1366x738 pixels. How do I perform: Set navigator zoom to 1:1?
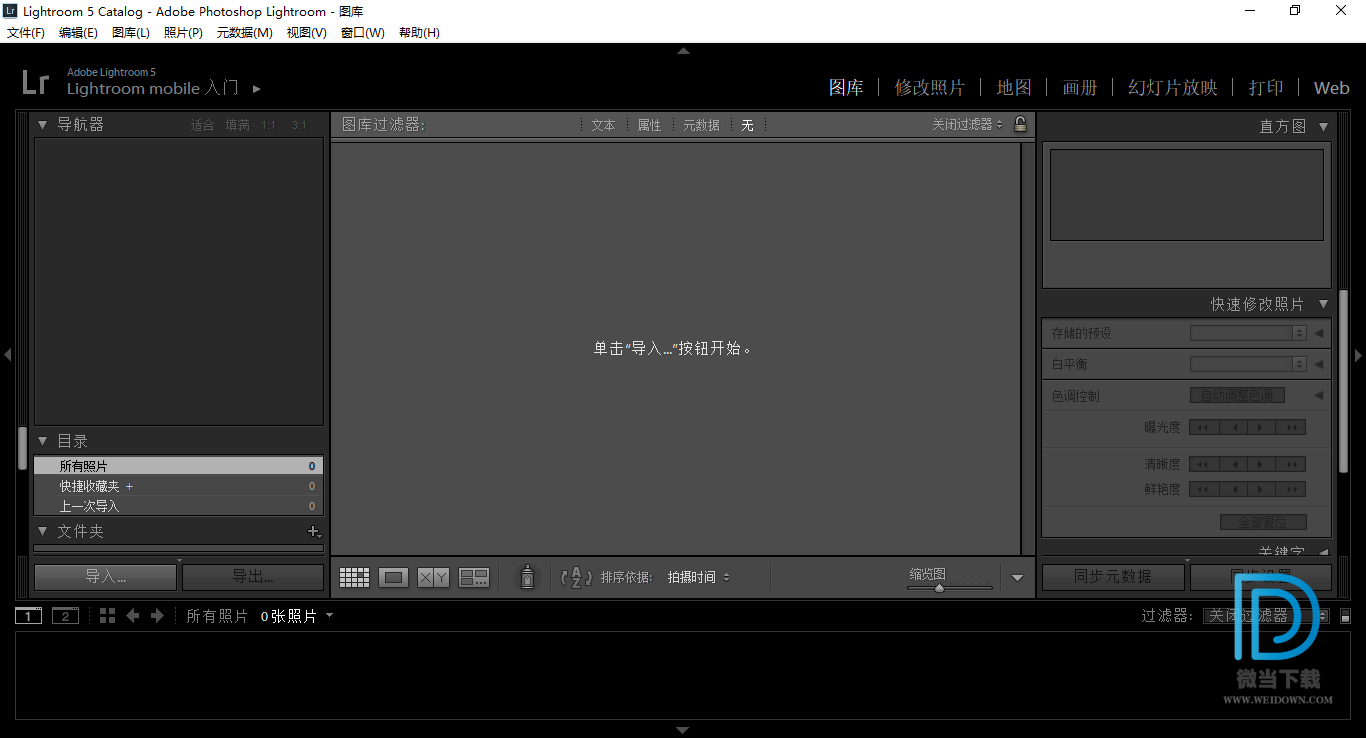(x=268, y=125)
